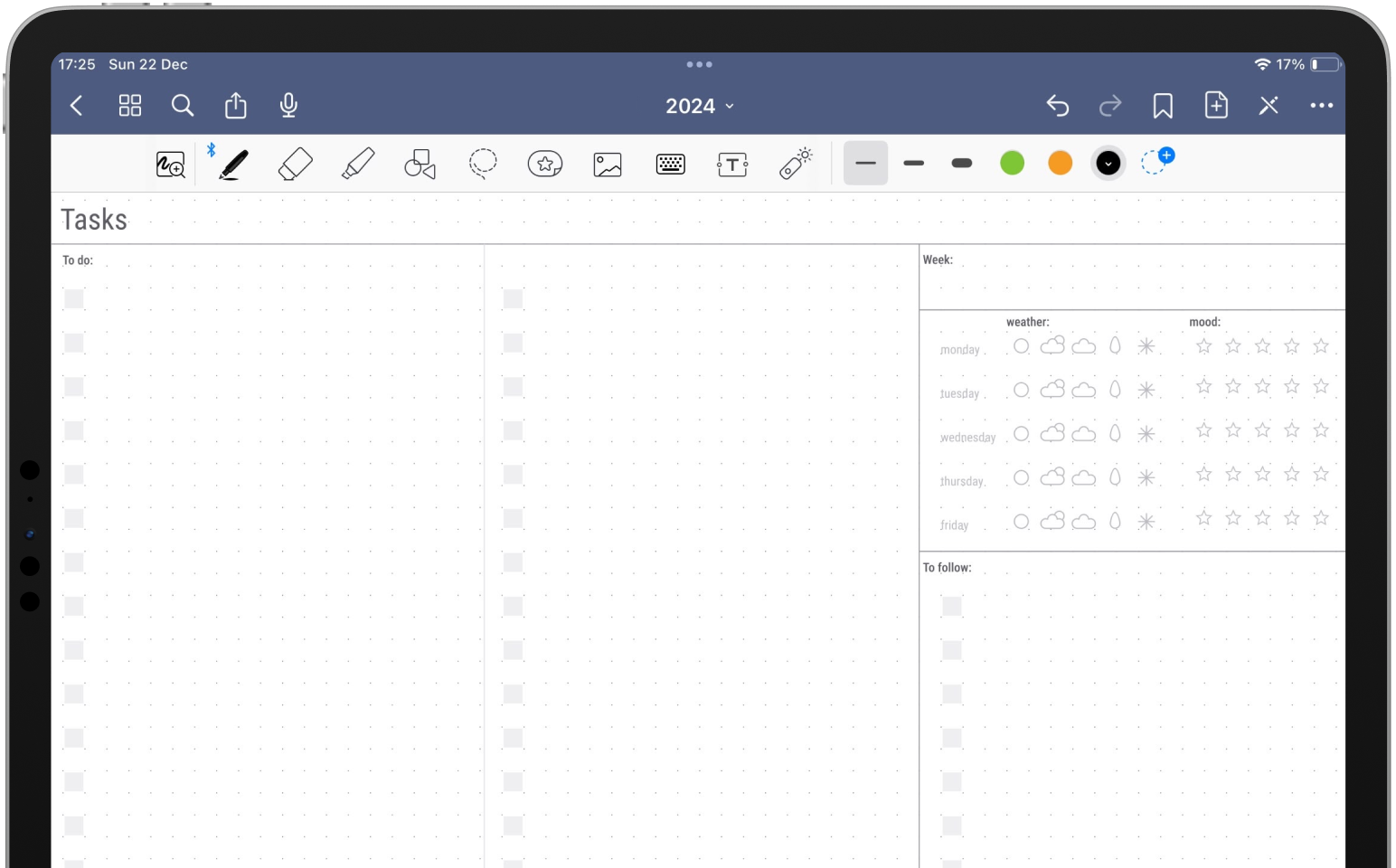
Task: Select the Text box tool
Action: pyautogui.click(x=732, y=165)
